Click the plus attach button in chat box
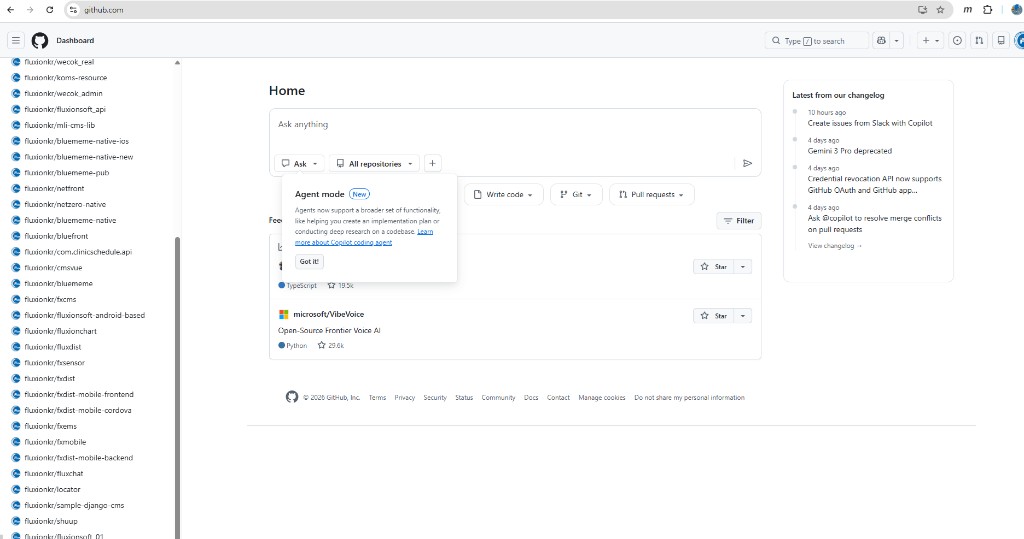Viewport: 1024px width, 539px height. [432, 163]
